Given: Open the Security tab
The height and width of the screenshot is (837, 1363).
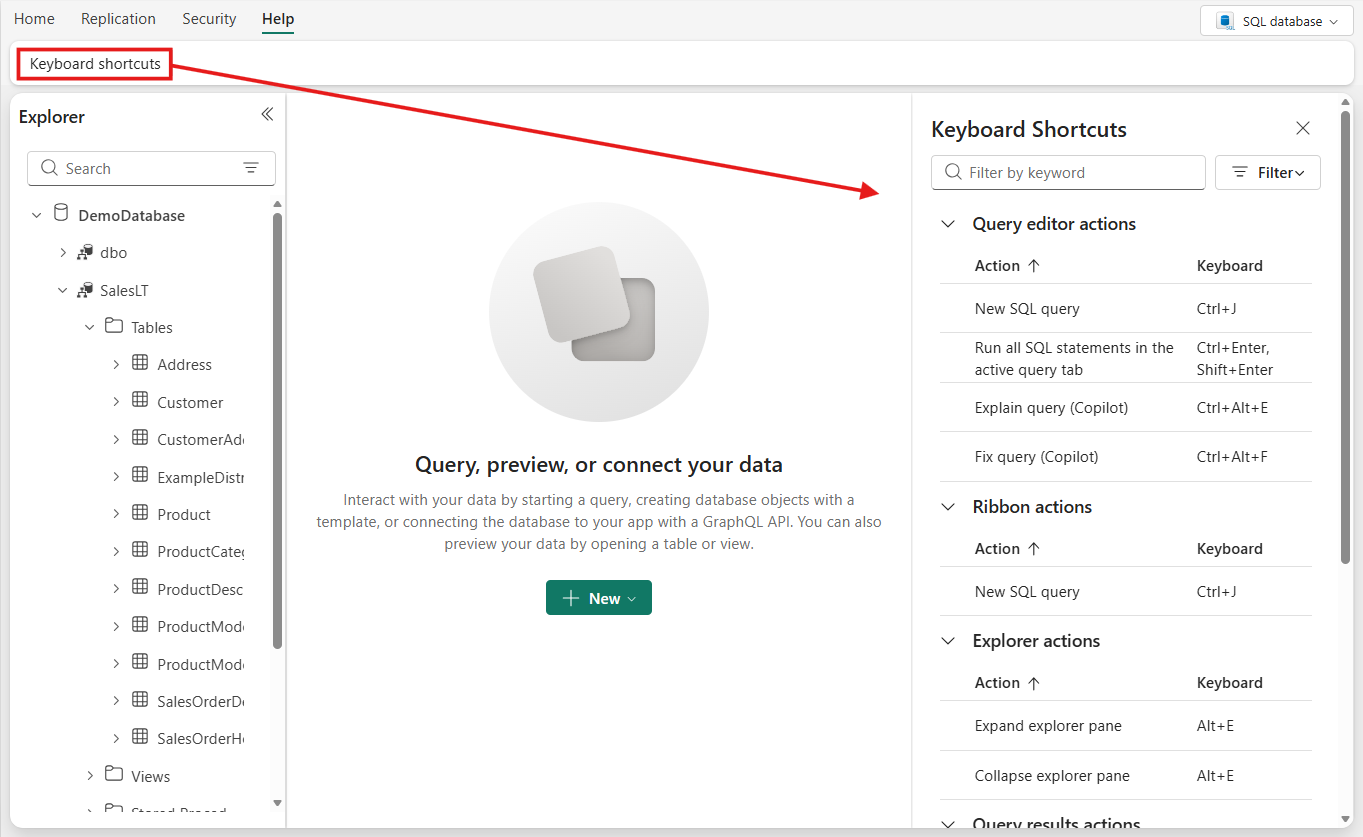Looking at the screenshot, I should [209, 19].
